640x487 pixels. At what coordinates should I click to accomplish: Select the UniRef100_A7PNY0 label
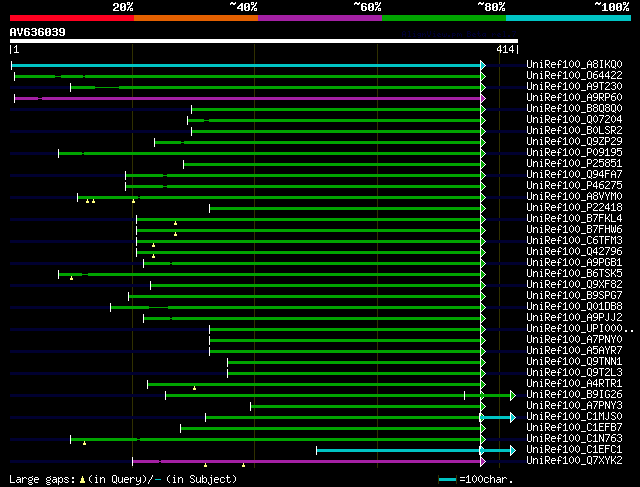pos(574,340)
